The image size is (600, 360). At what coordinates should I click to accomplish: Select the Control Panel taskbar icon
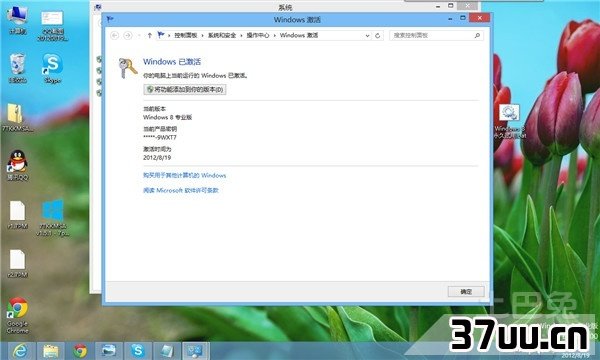(x=196, y=351)
